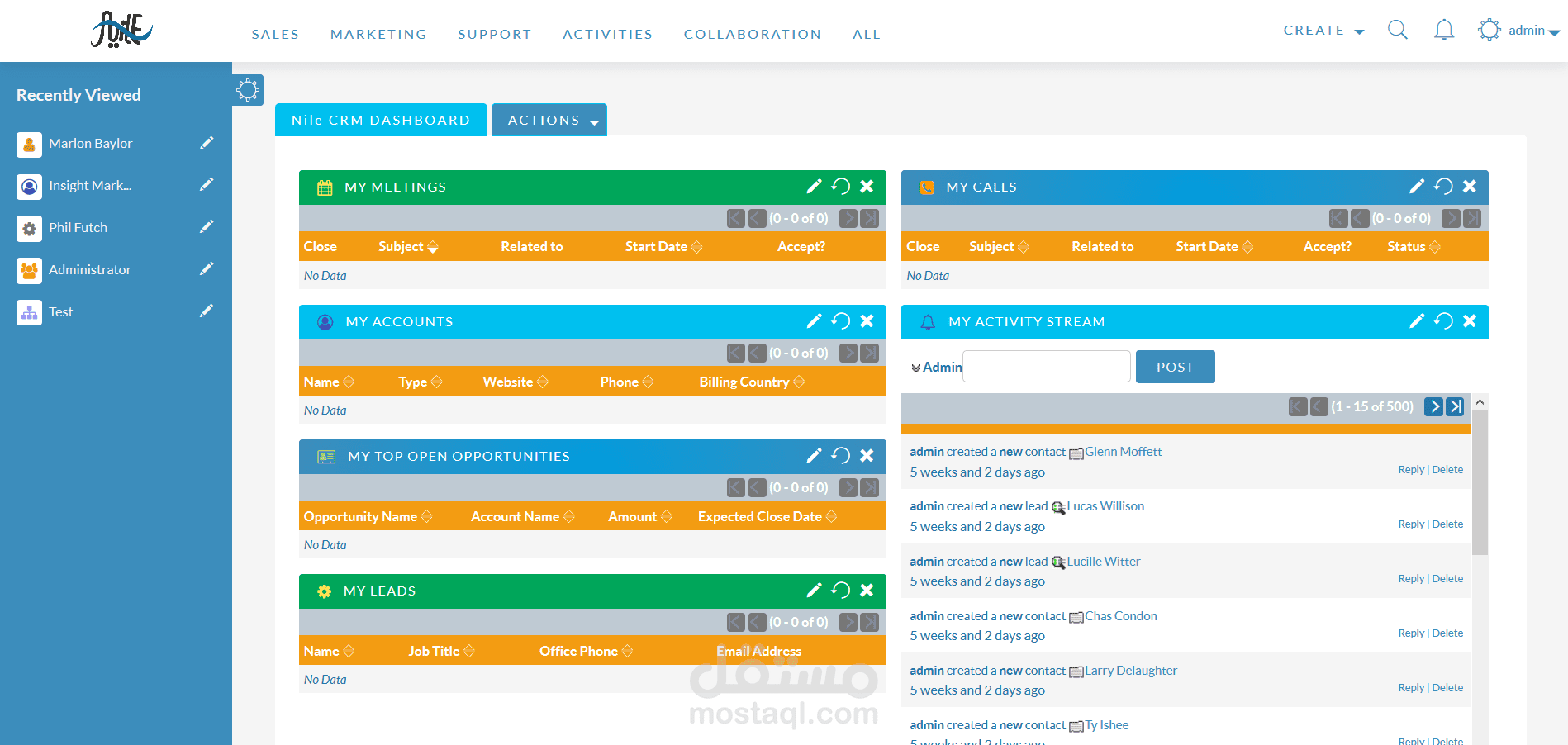Sort calls by Status
The image size is (1568, 745).
click(x=1414, y=246)
